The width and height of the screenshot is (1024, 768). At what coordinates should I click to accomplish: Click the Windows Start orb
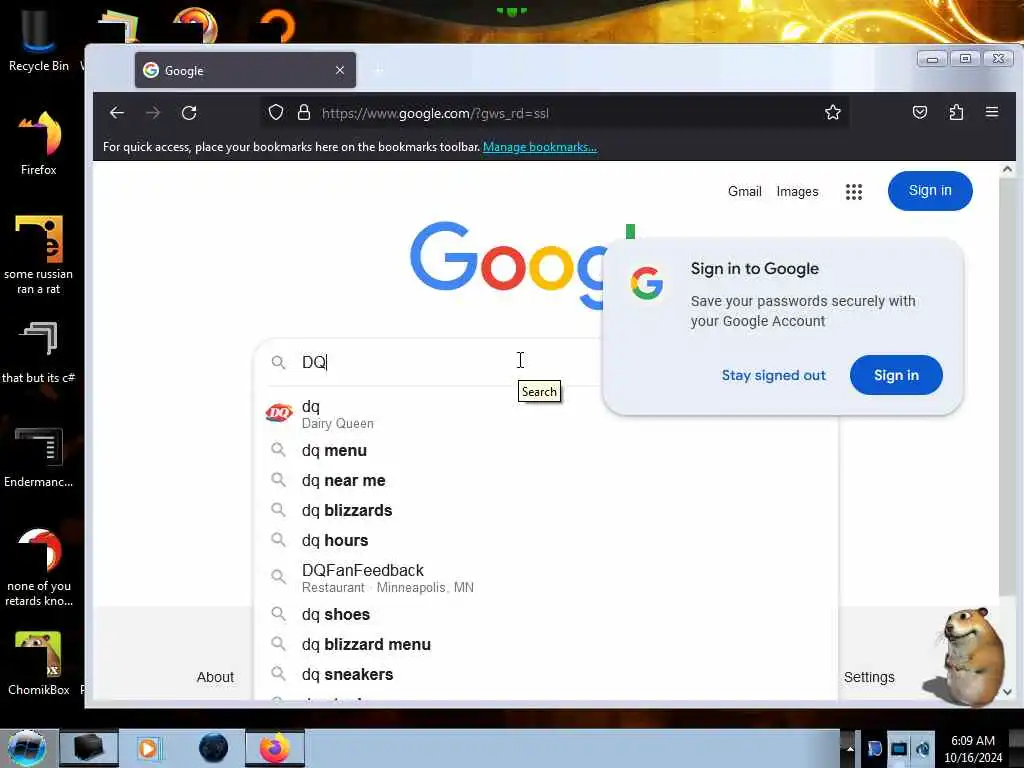(27, 748)
